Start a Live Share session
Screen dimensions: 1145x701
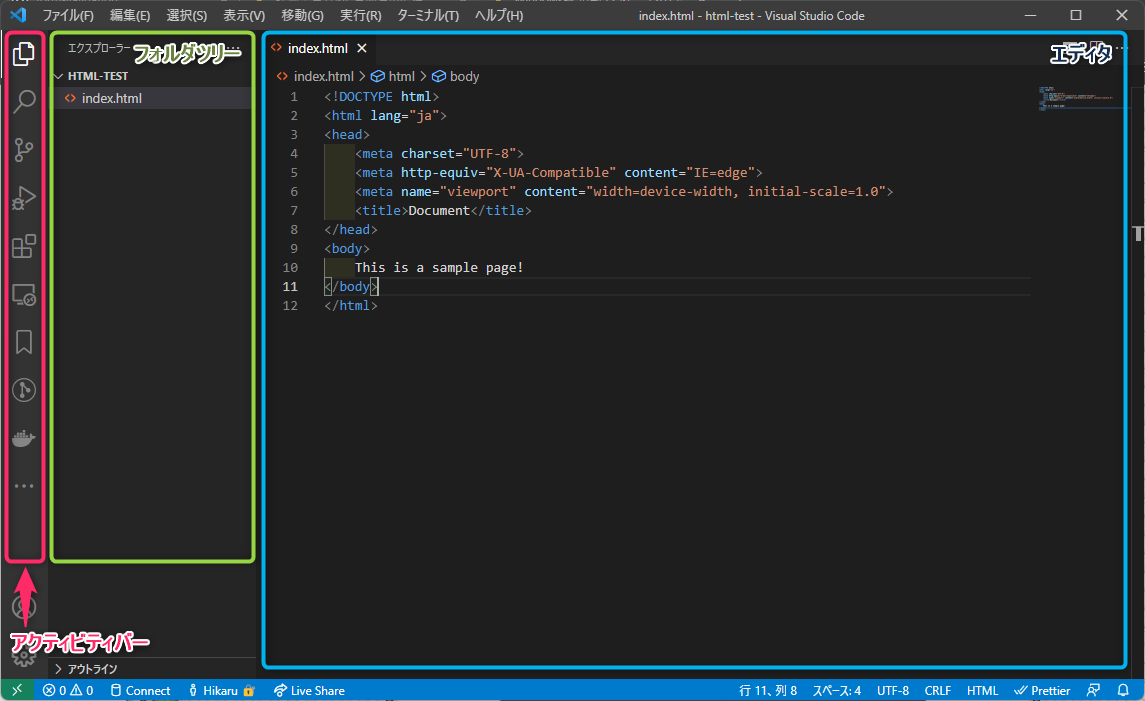coord(311,690)
